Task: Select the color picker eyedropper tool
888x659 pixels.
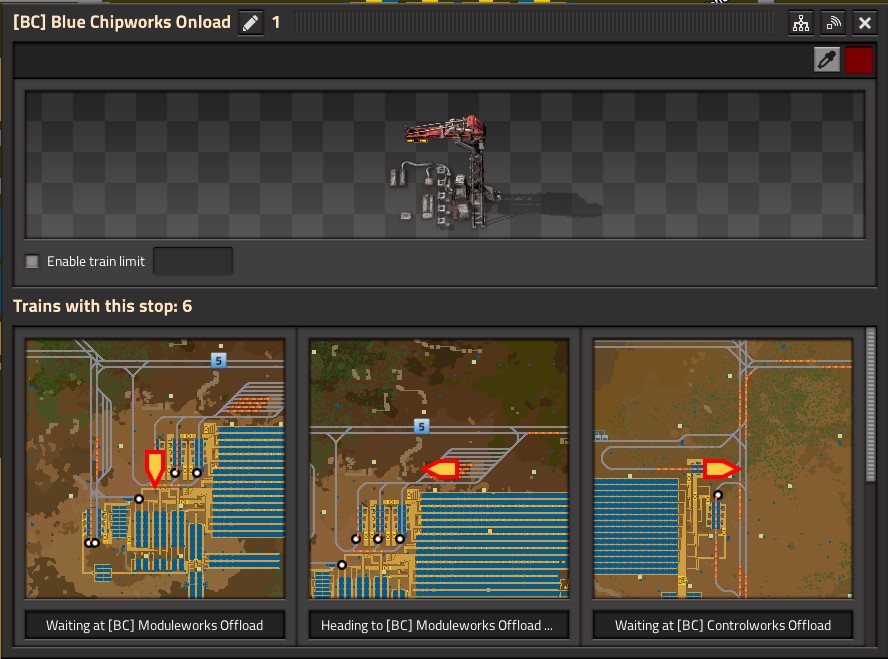Action: point(826,59)
